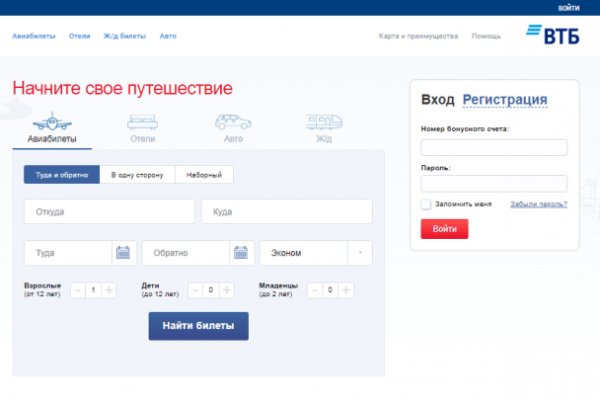Follow the Забыли пароль? link
600x400 pixels.
pos(538,204)
